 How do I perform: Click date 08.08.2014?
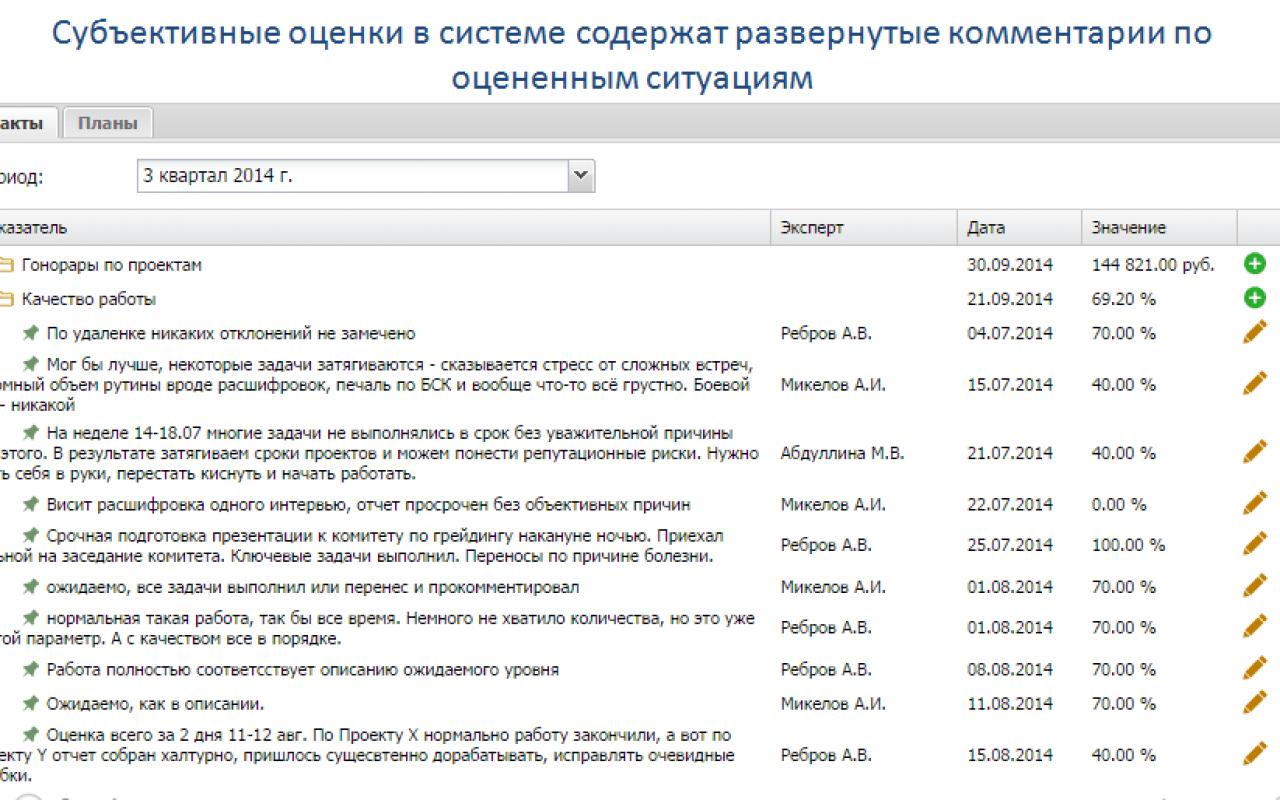1010,669
